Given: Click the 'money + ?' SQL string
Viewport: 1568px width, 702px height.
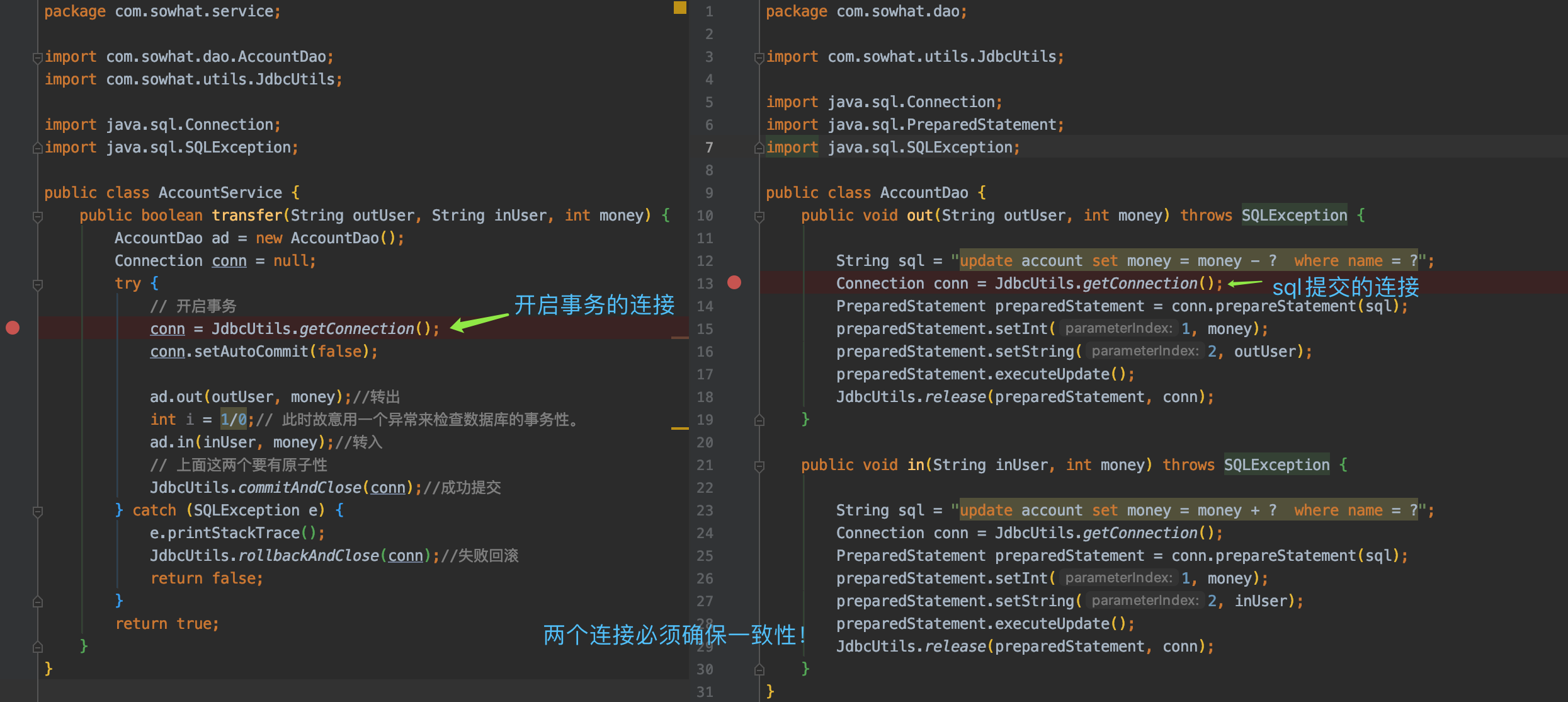Looking at the screenshot, I should [1188, 510].
